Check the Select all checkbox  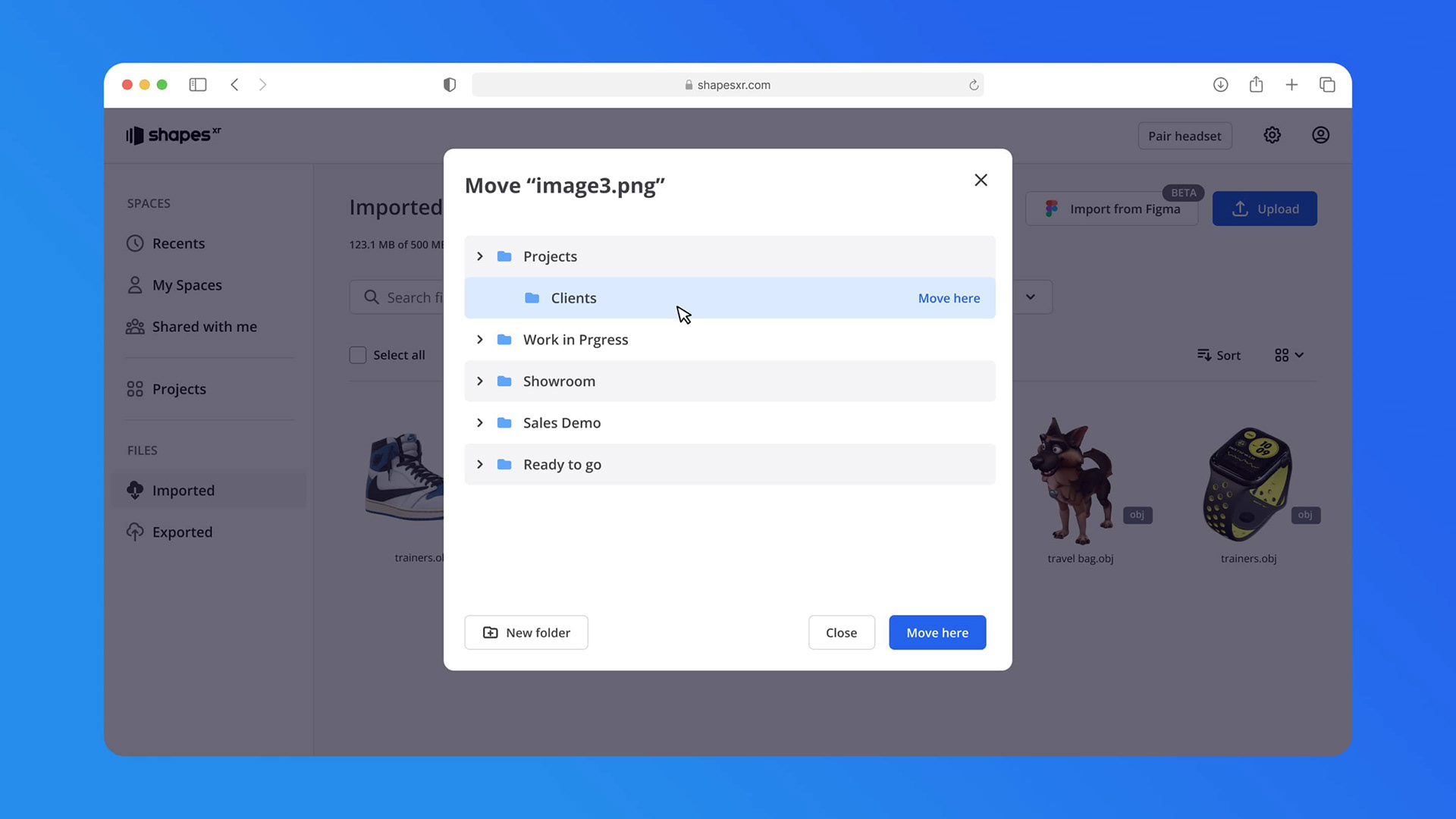[358, 355]
